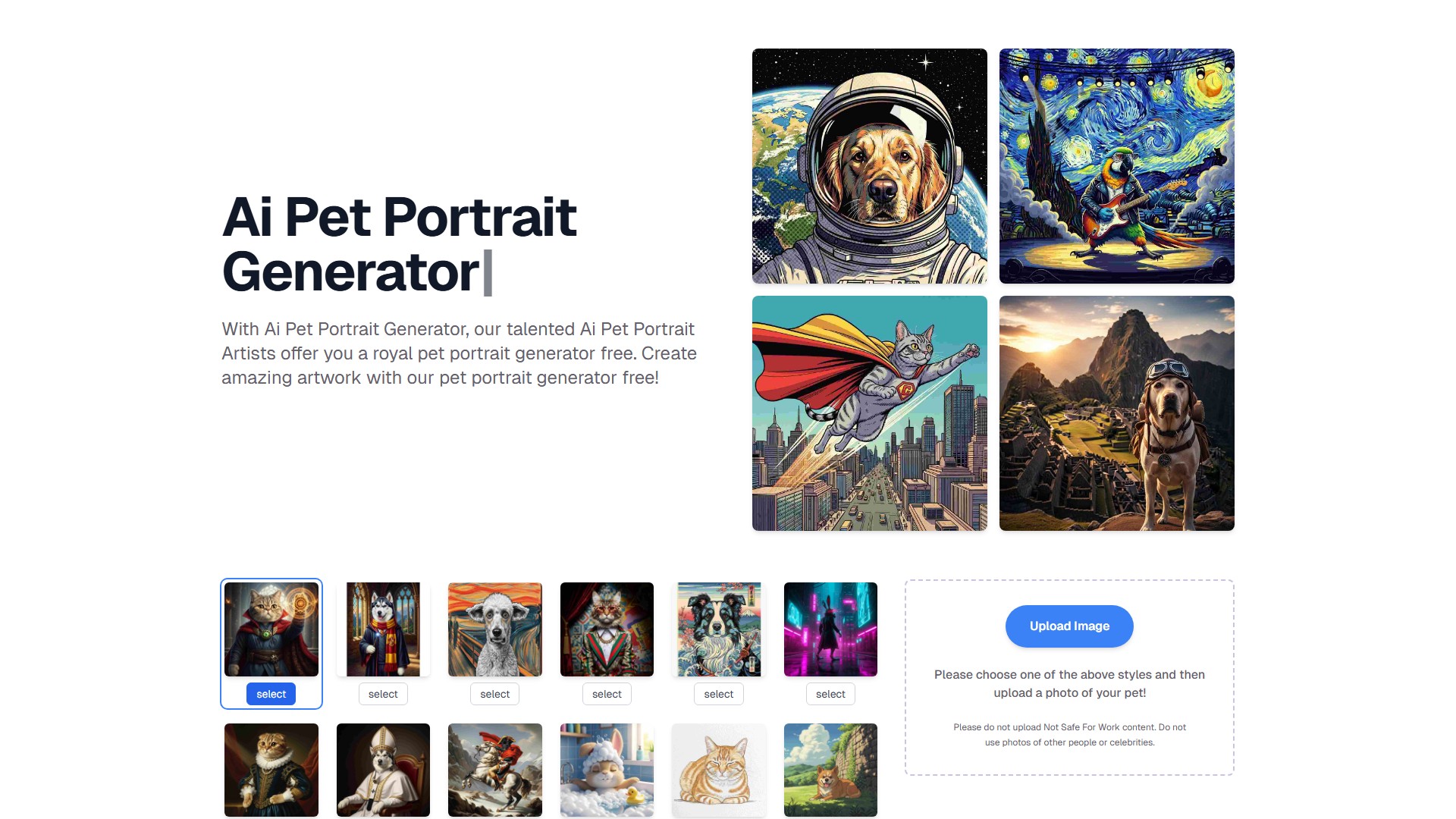The width and height of the screenshot is (1456, 819).
Task: Choose the wizard cat style thumbnail
Action: 271,629
